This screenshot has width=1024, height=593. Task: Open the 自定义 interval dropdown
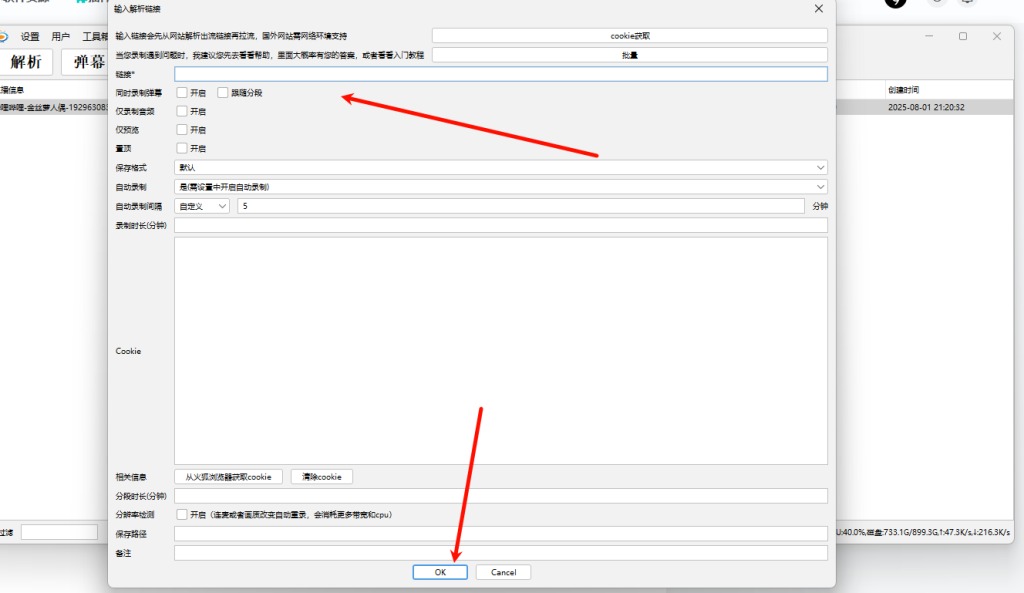[x=202, y=205]
